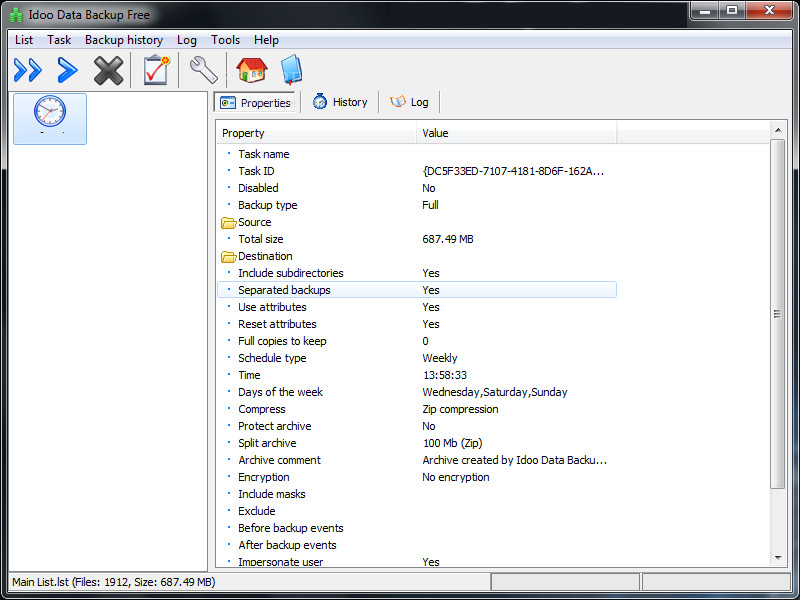The height and width of the screenshot is (600, 800).
Task: Select the Include masks row
Action: (417, 494)
